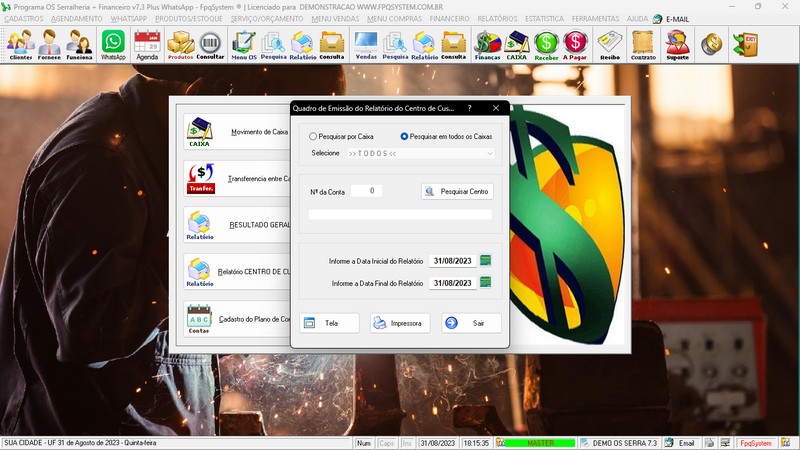The height and width of the screenshot is (450, 800).
Task: Open the WhatsApp toolbar icon
Action: click(x=113, y=44)
